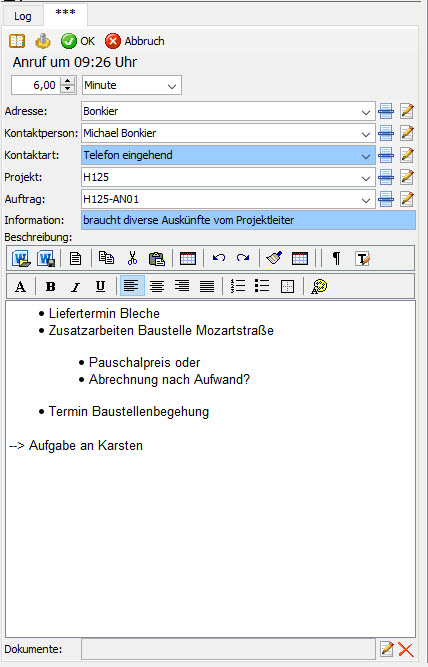The width and height of the screenshot is (428, 667).
Task: Click the cut scissors icon
Action: click(132, 258)
